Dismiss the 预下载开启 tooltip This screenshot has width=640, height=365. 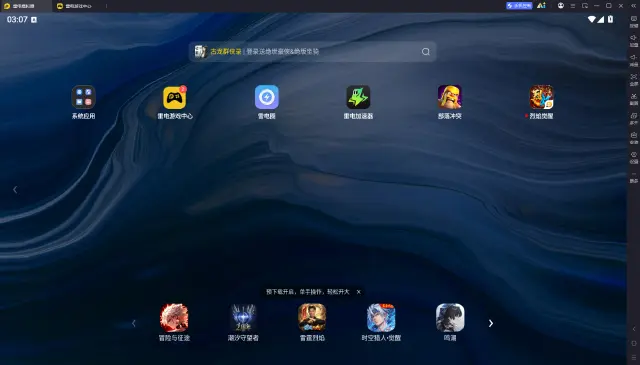(358, 292)
